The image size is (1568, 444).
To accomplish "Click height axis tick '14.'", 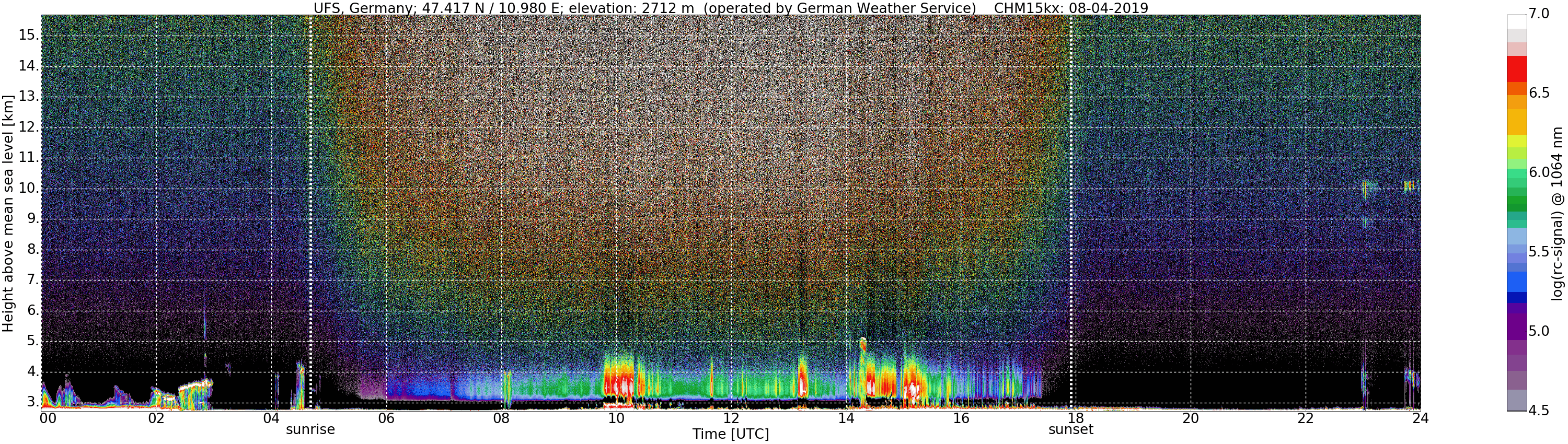I will 29,66.
